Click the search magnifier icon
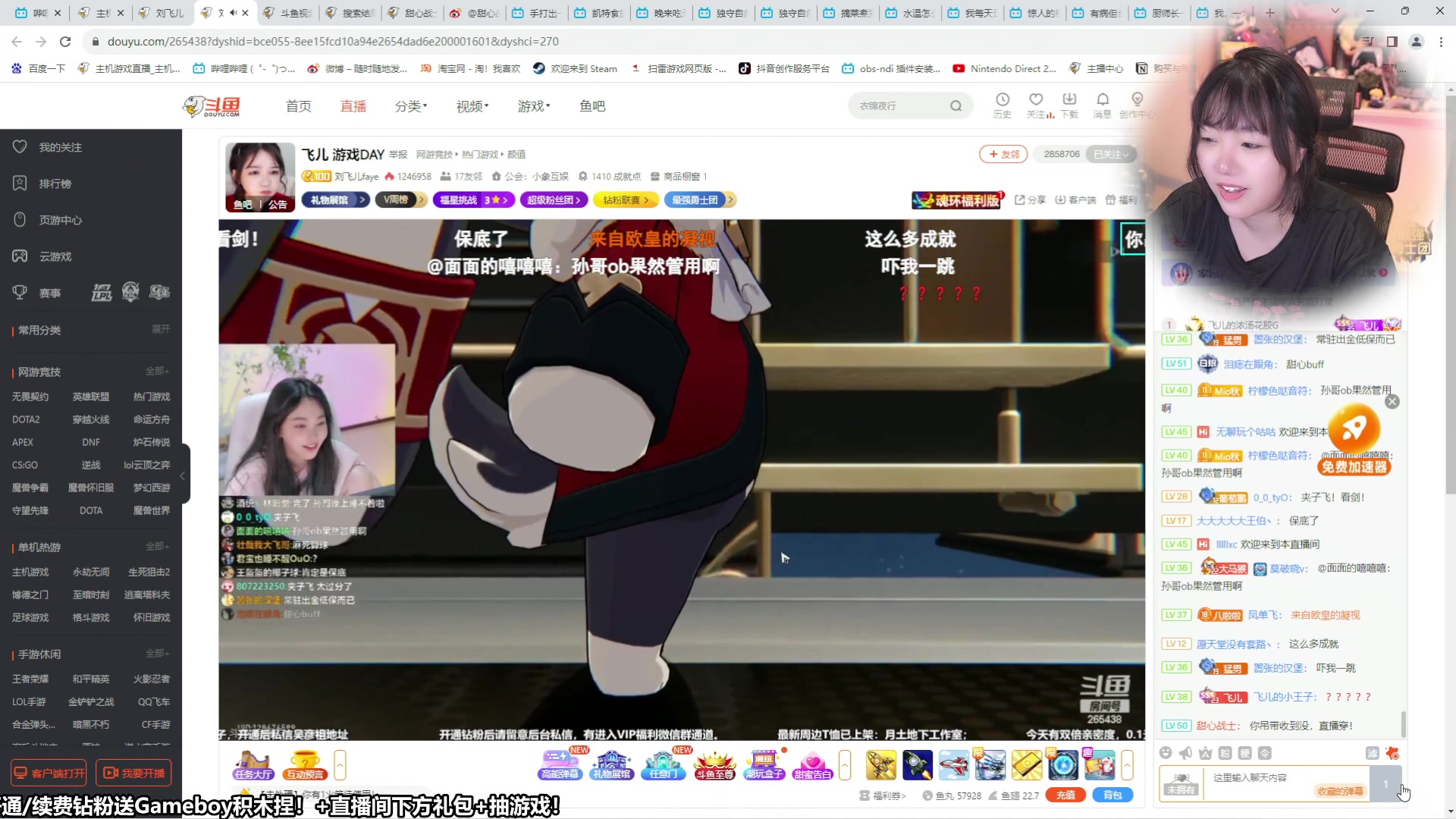This screenshot has height=819, width=1456. [955, 106]
